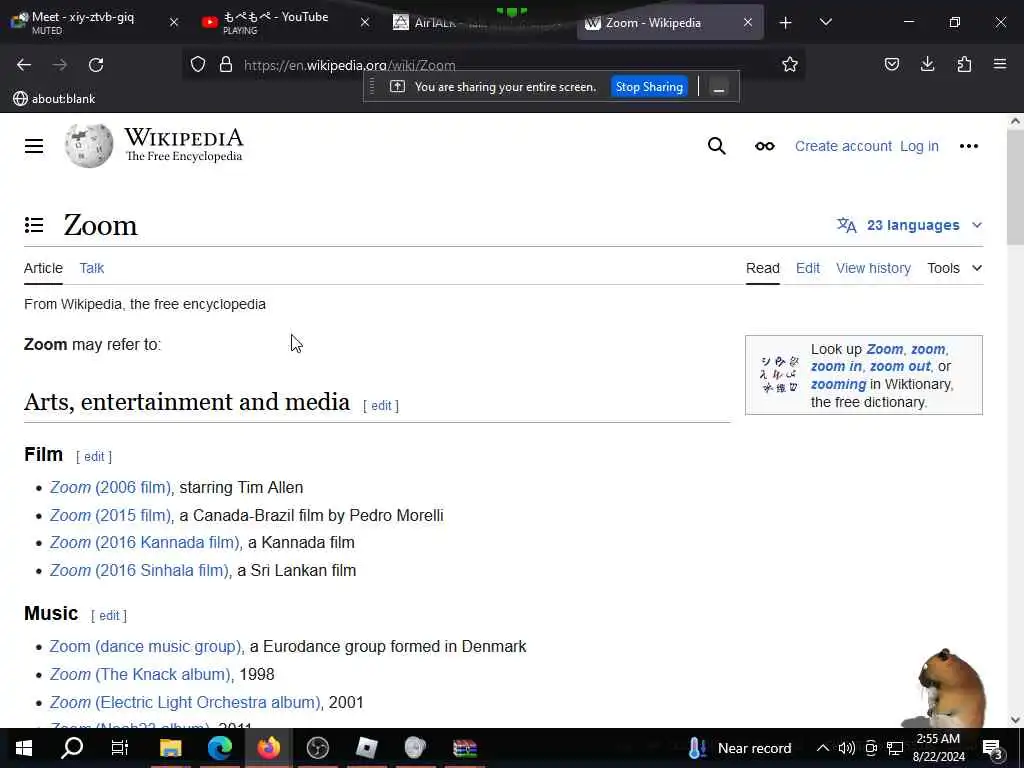Open the appearance glasses icon

pyautogui.click(x=765, y=146)
